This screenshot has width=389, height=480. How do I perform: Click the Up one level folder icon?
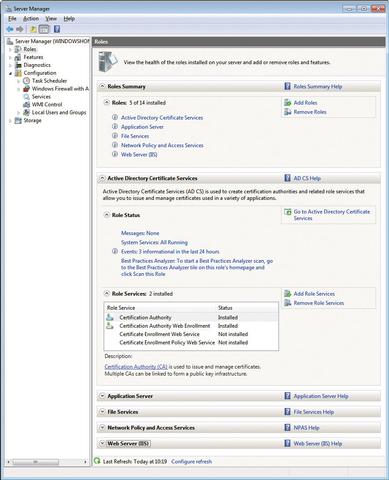(33, 29)
